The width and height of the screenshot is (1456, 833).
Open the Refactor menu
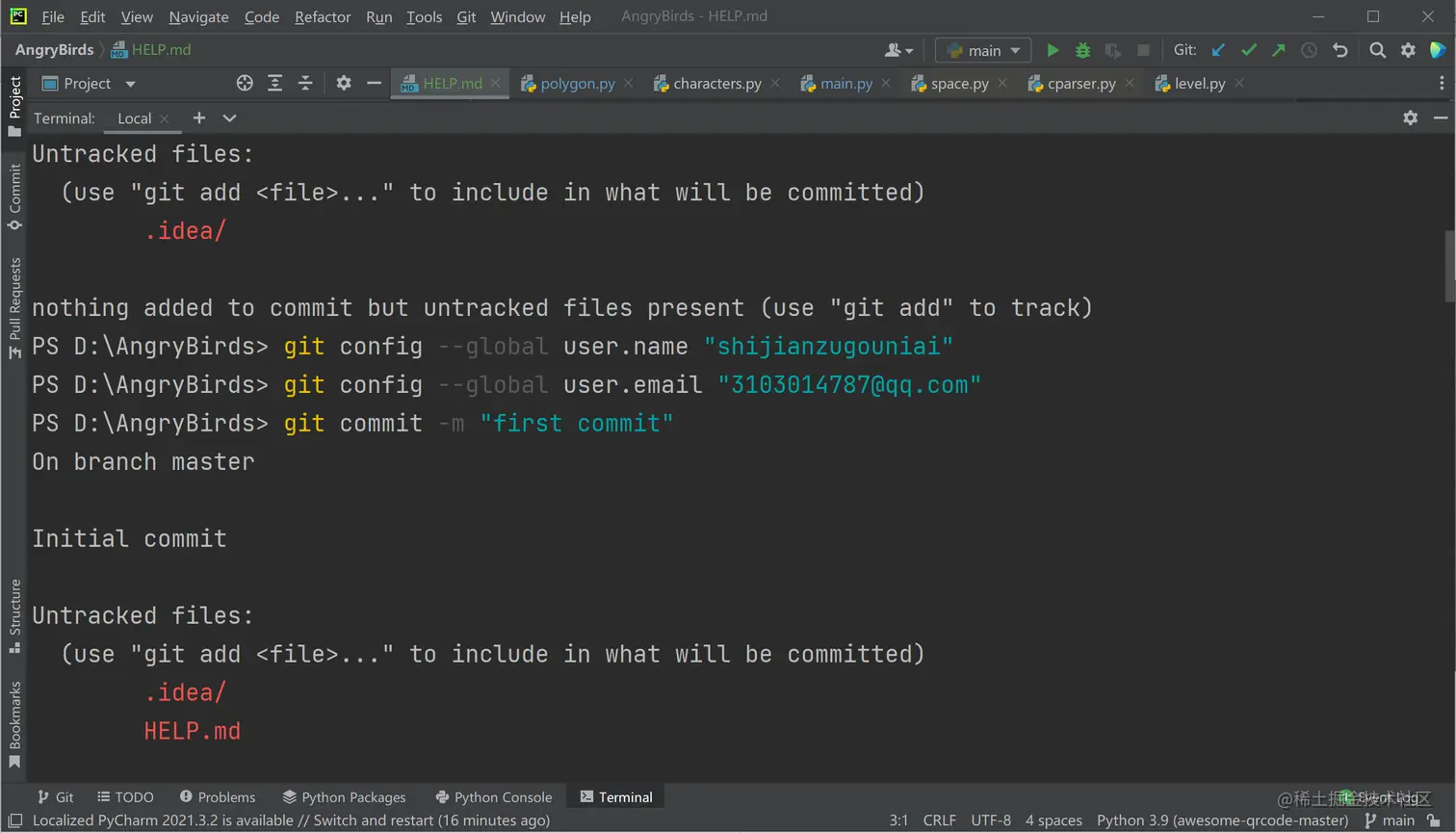click(323, 16)
